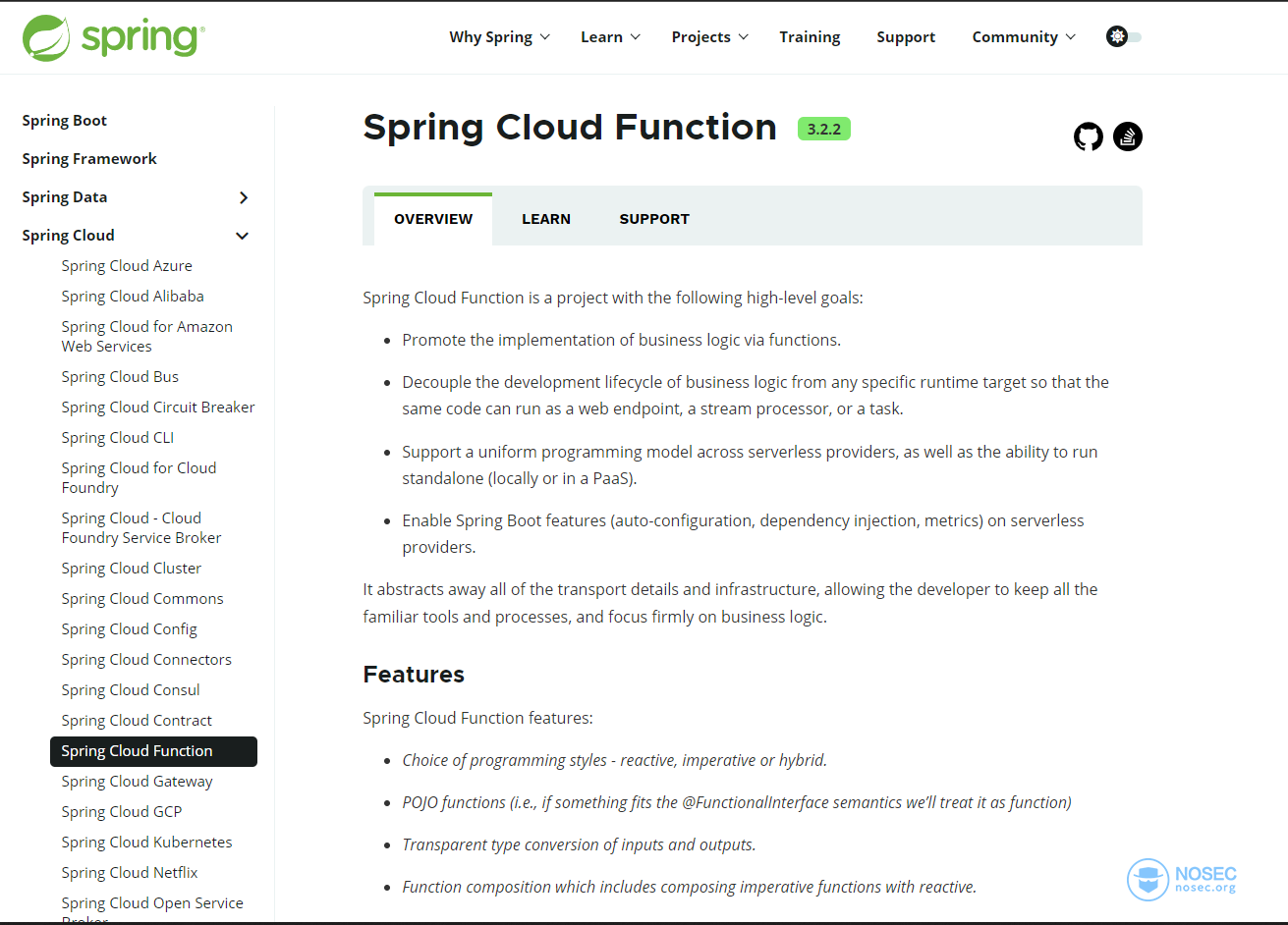Open Spring Cloud Netflix
This screenshot has height=925, width=1288.
[130, 873]
